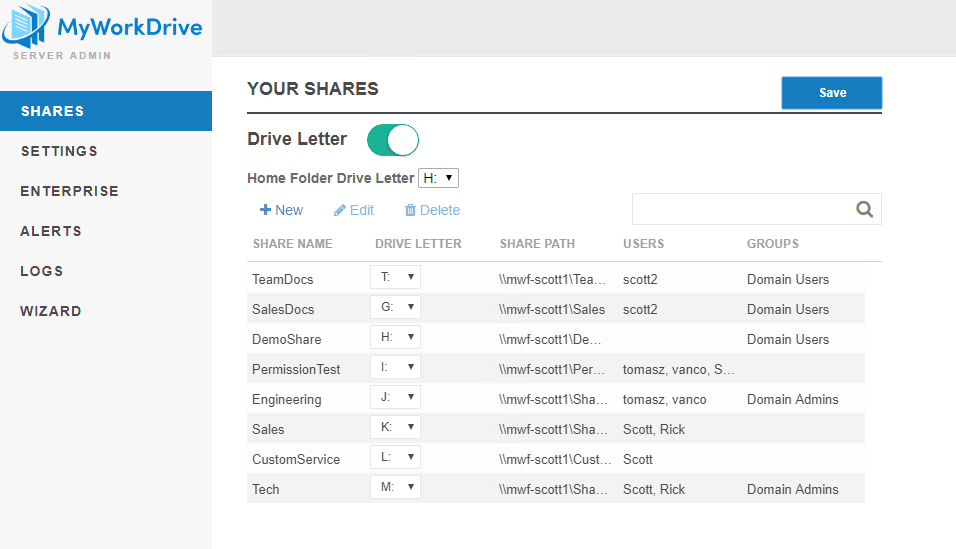Change drive letter dropdown for Tech
Image resolution: width=956 pixels, height=549 pixels.
tap(395, 487)
